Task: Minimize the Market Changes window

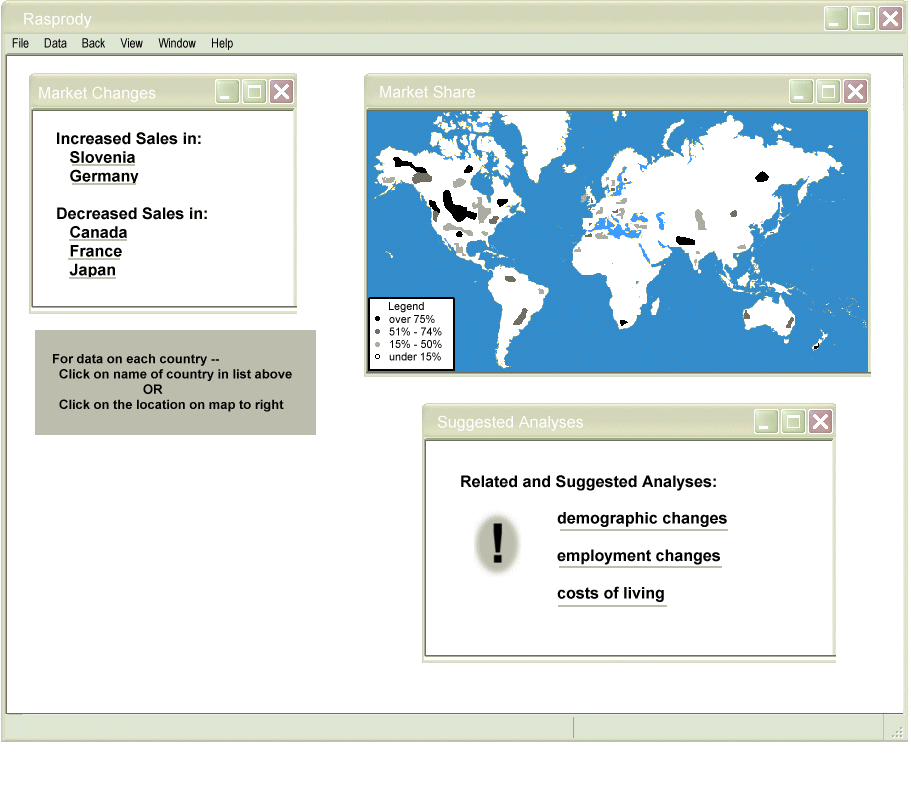Action: pos(228,92)
